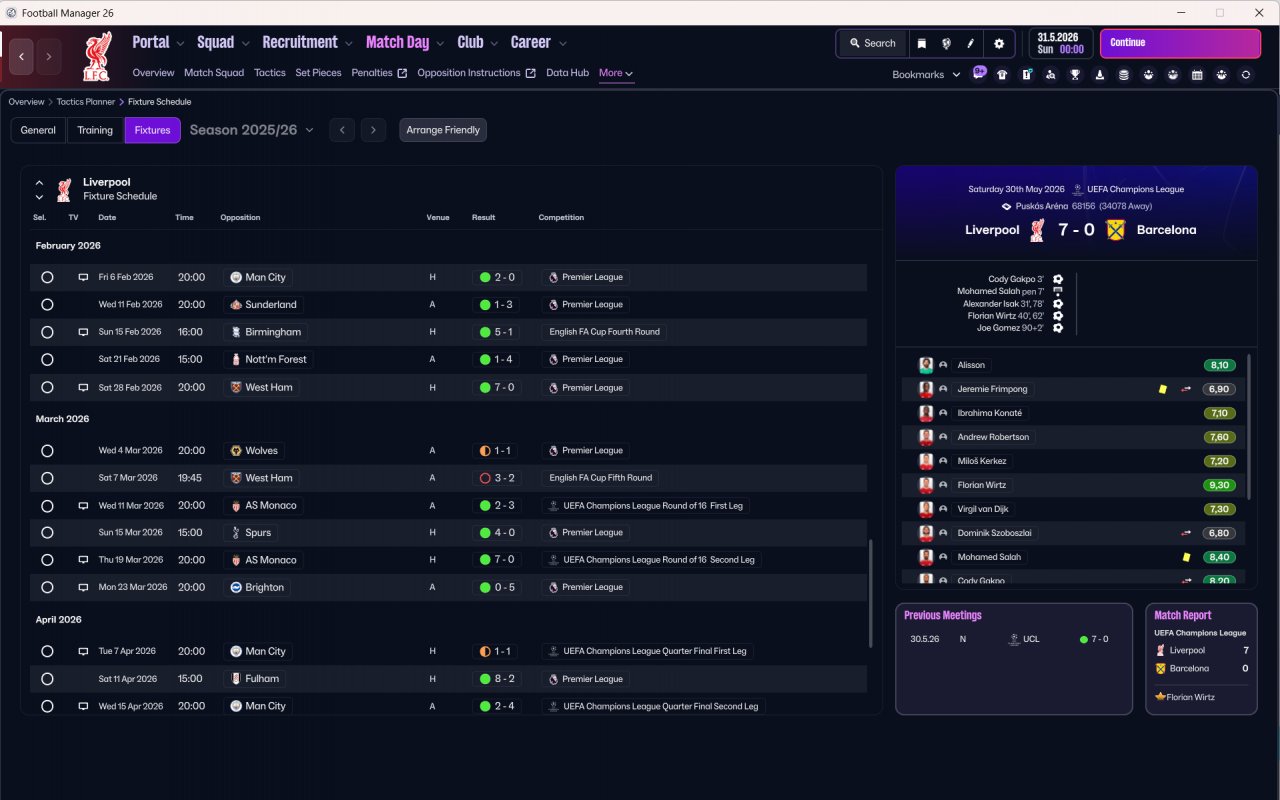
Task: Open the bookmark icon beside Search
Action: [921, 43]
